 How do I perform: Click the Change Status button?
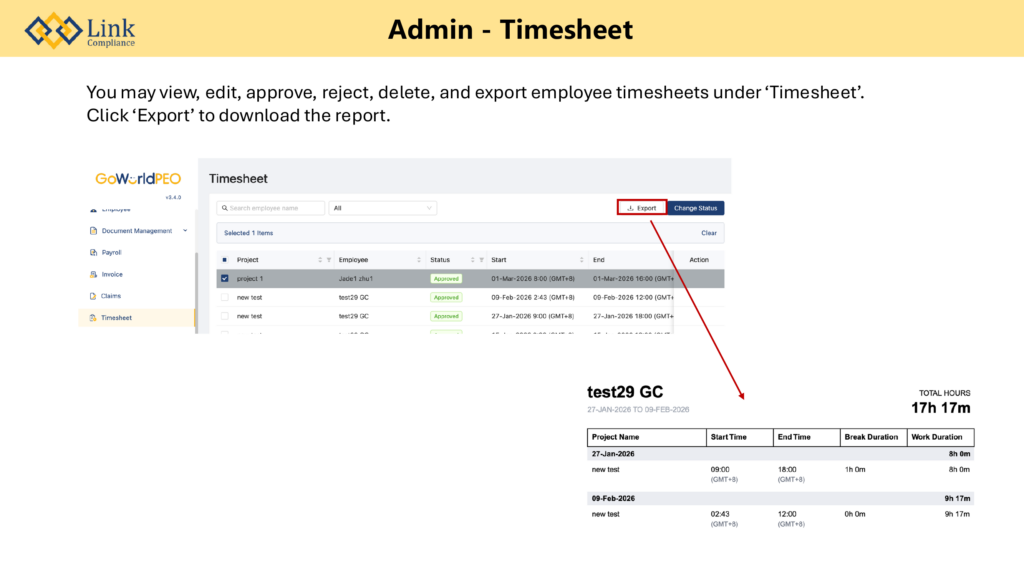coord(695,208)
